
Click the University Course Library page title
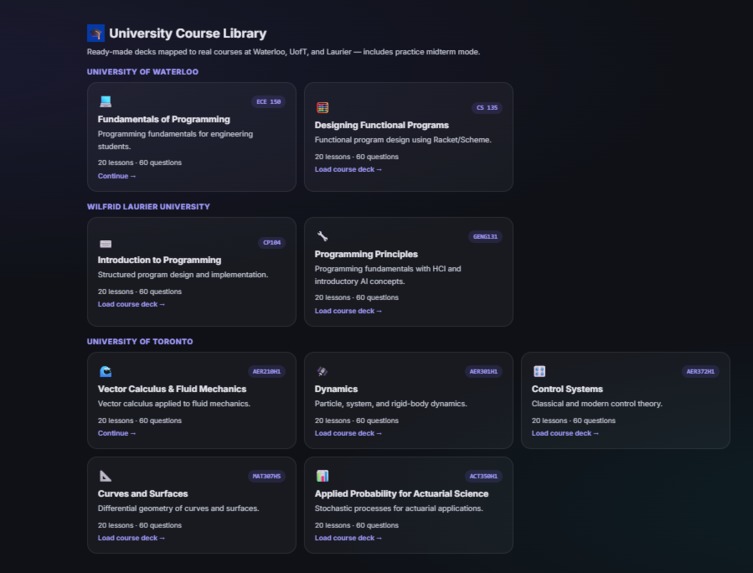pyautogui.click(x=188, y=33)
